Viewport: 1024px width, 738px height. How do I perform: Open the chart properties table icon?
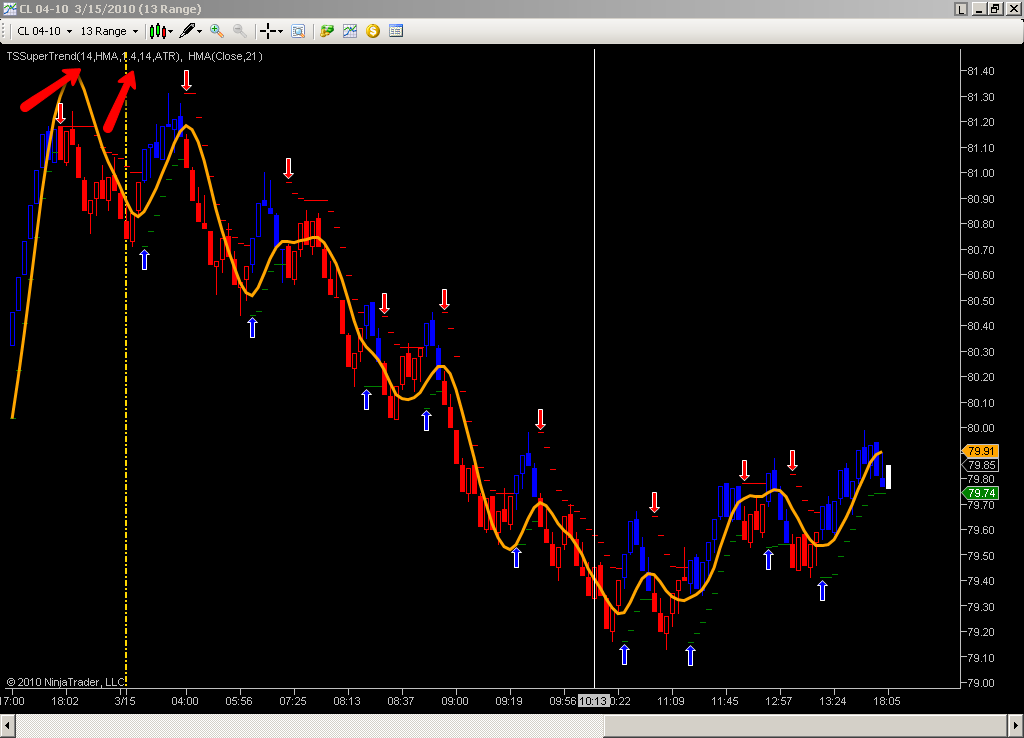[396, 31]
